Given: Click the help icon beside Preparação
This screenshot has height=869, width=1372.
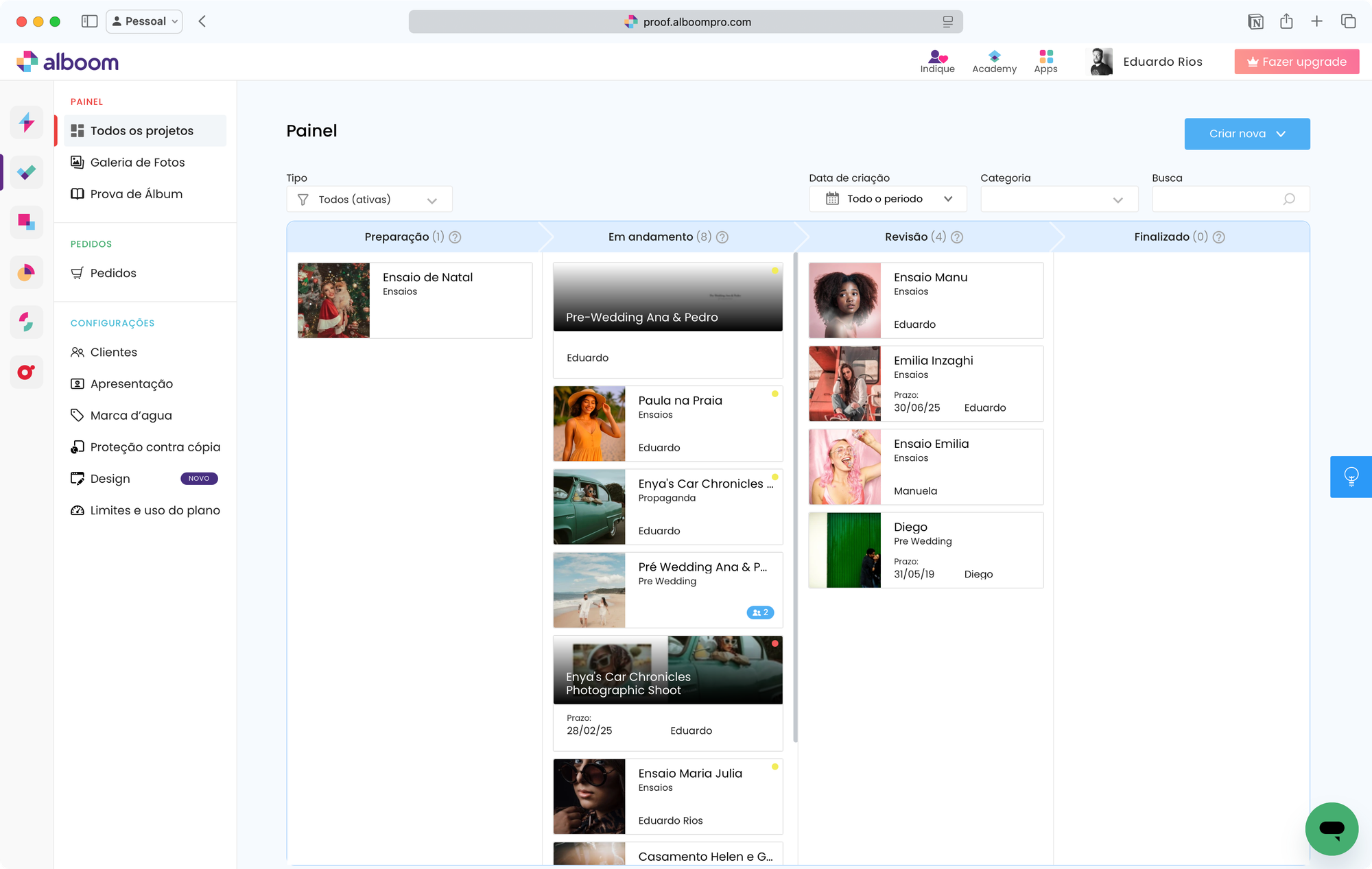Looking at the screenshot, I should tap(455, 237).
